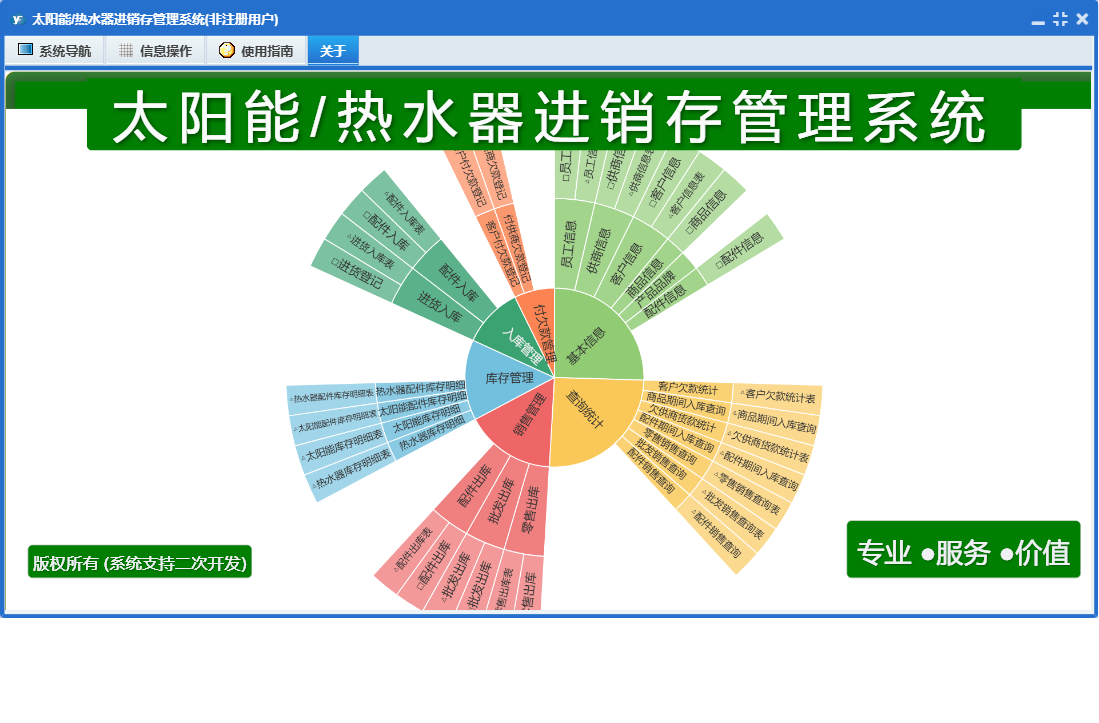1099x723 pixels.
Task: Open the △客户信息表 report segment
Action: tap(687, 195)
